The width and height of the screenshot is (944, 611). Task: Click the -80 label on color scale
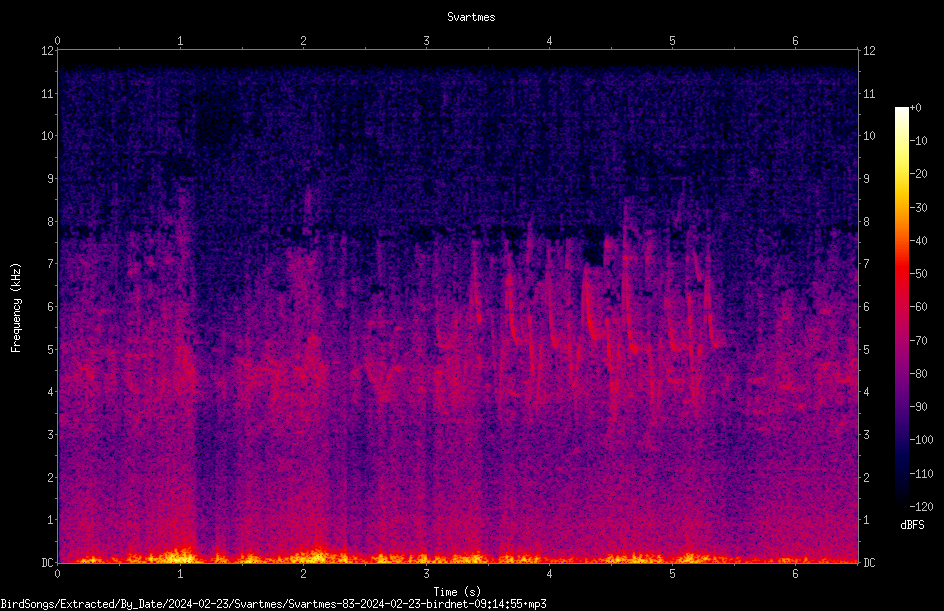coord(918,373)
